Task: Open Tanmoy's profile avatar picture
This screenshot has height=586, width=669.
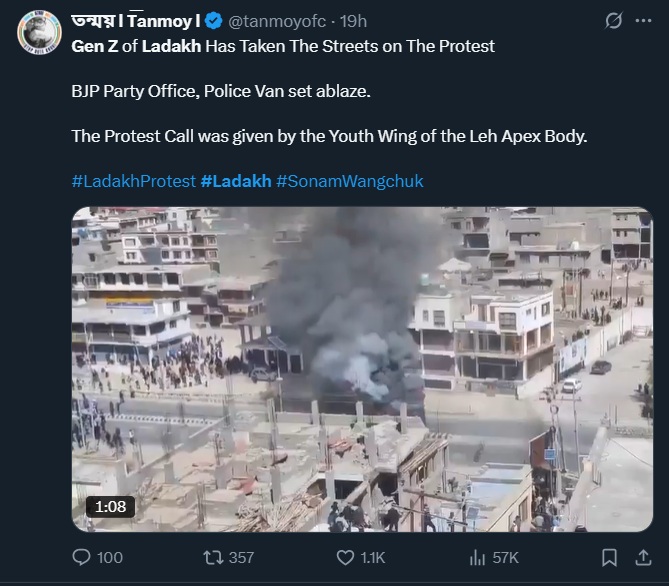Action: coord(39,32)
